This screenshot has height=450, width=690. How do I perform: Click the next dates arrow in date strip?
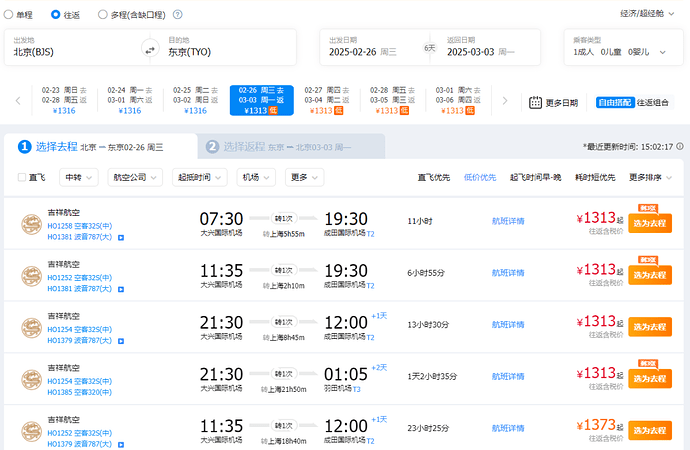point(505,101)
